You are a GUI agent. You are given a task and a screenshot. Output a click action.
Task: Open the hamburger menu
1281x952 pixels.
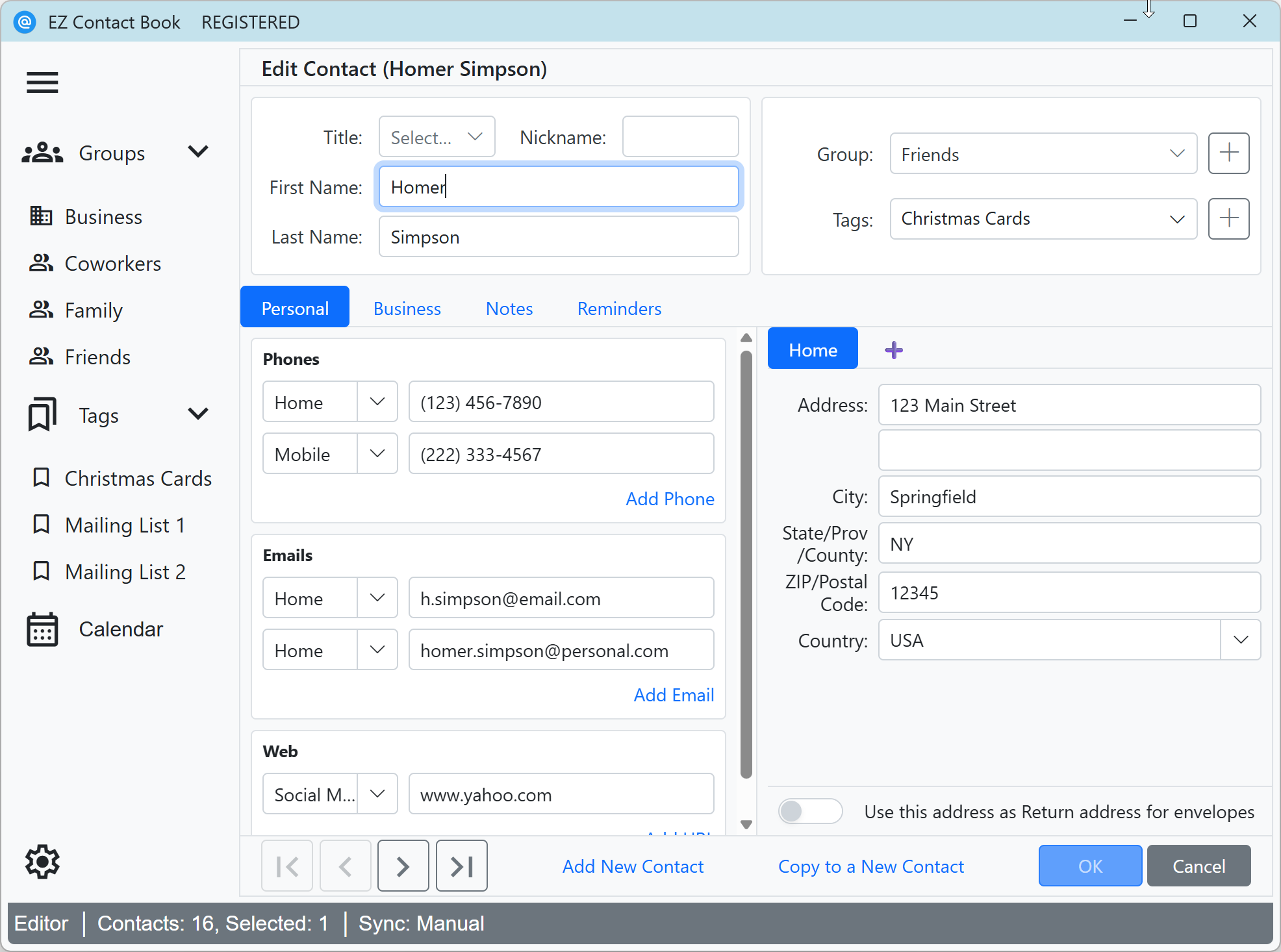tap(42, 83)
